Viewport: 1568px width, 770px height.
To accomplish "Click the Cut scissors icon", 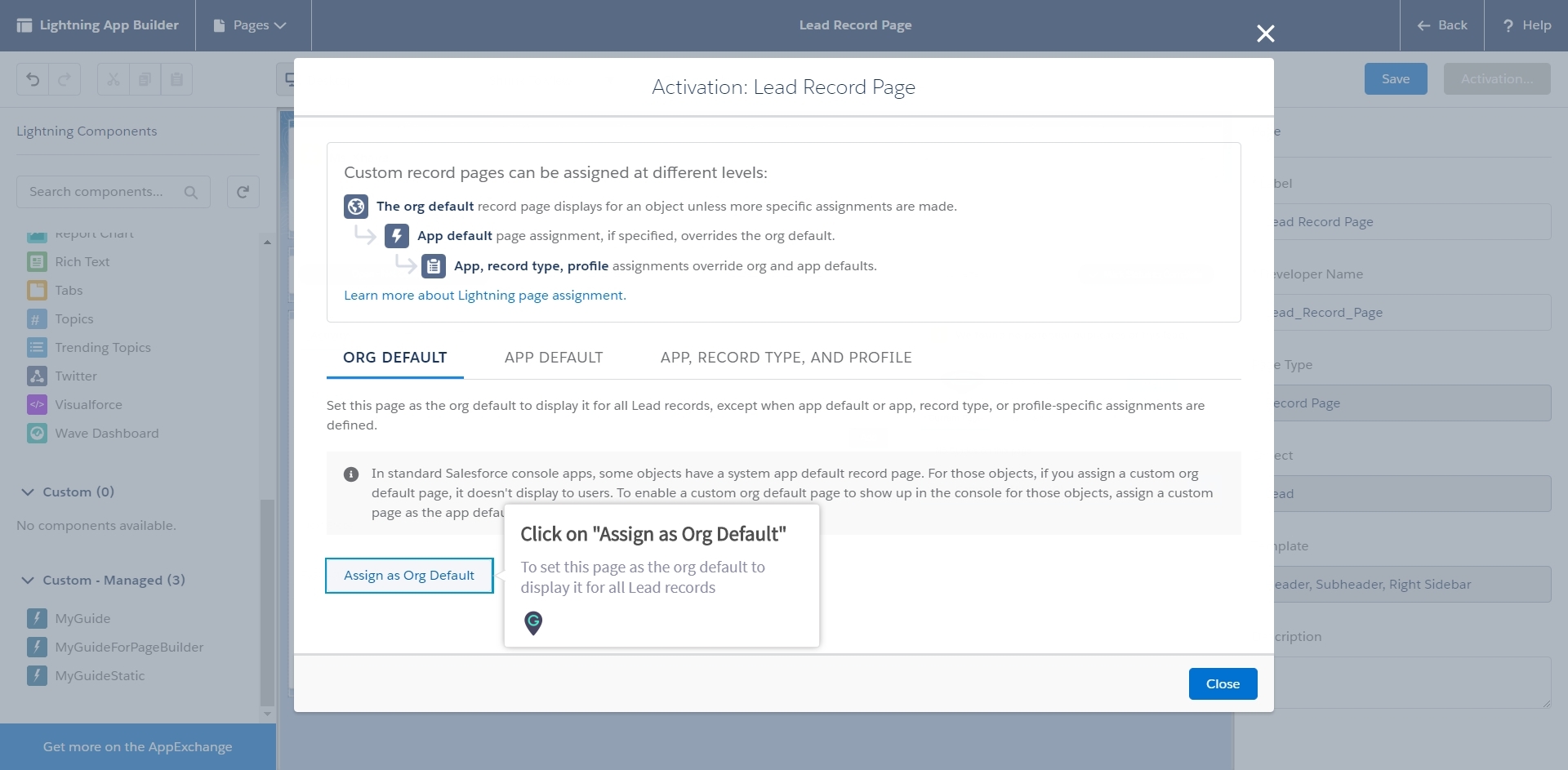I will click(x=114, y=79).
